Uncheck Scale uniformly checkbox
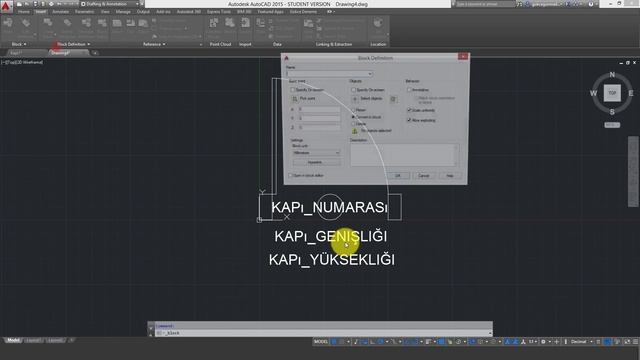 (x=409, y=110)
